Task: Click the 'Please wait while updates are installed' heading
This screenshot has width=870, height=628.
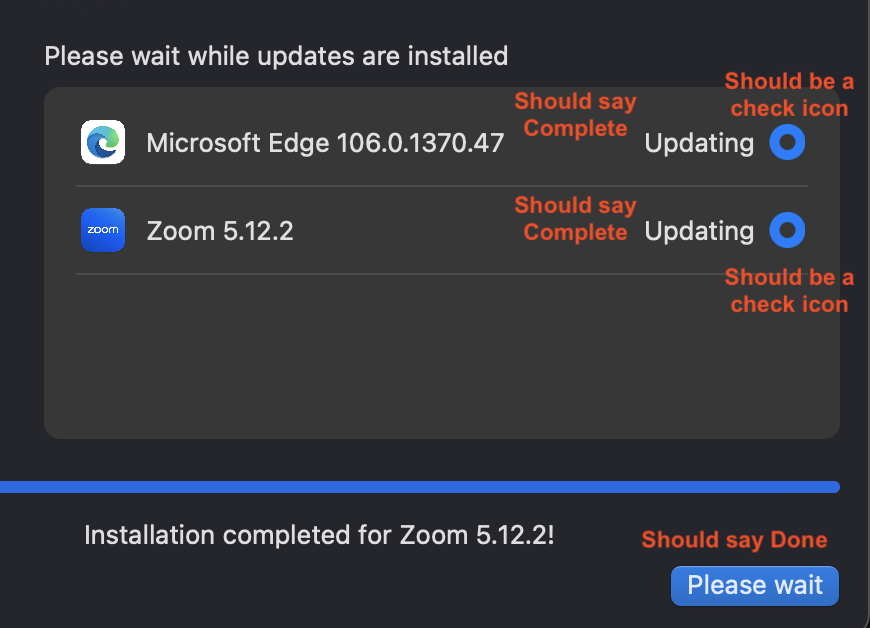Action: click(x=275, y=56)
